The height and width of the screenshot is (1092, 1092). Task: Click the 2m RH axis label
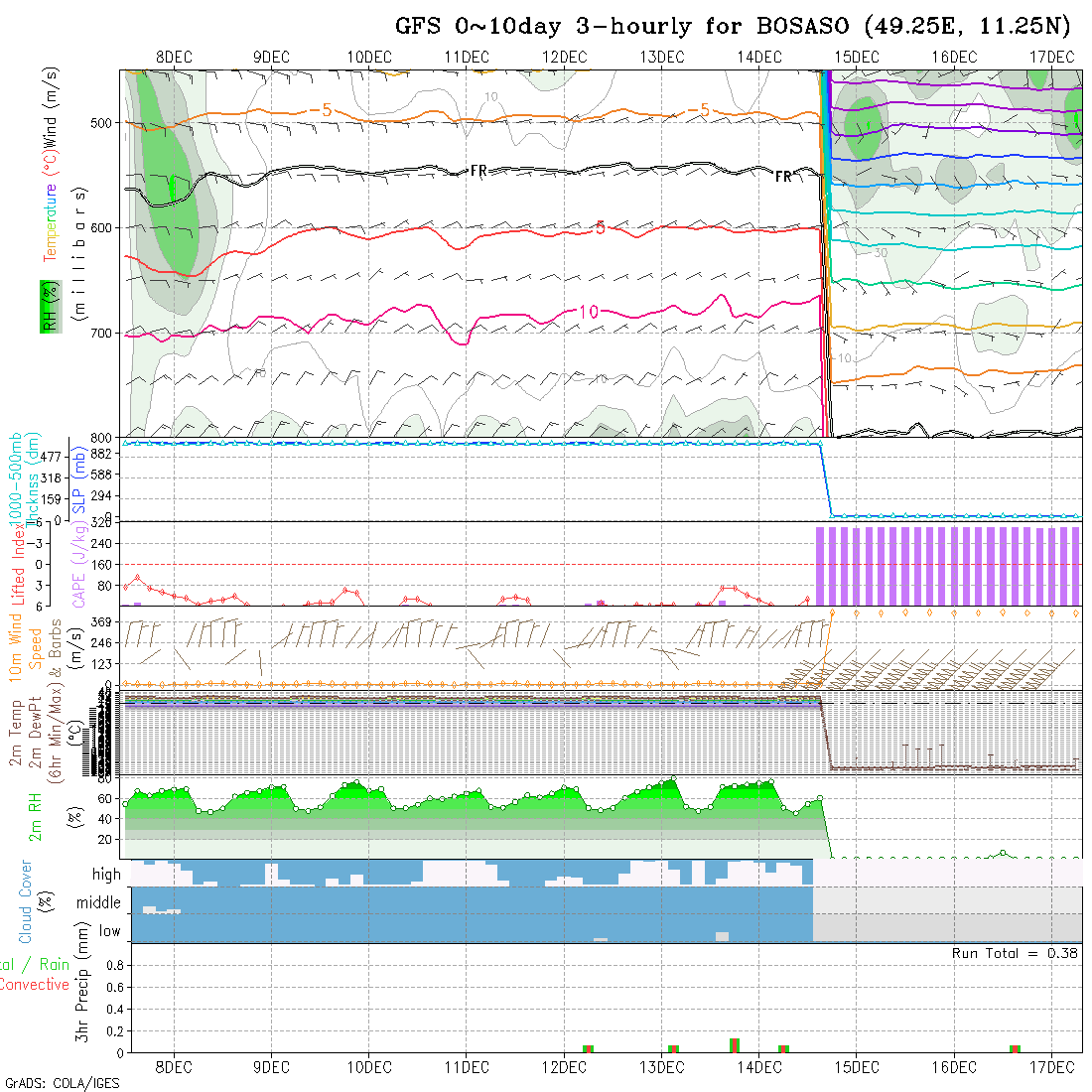coord(36,816)
